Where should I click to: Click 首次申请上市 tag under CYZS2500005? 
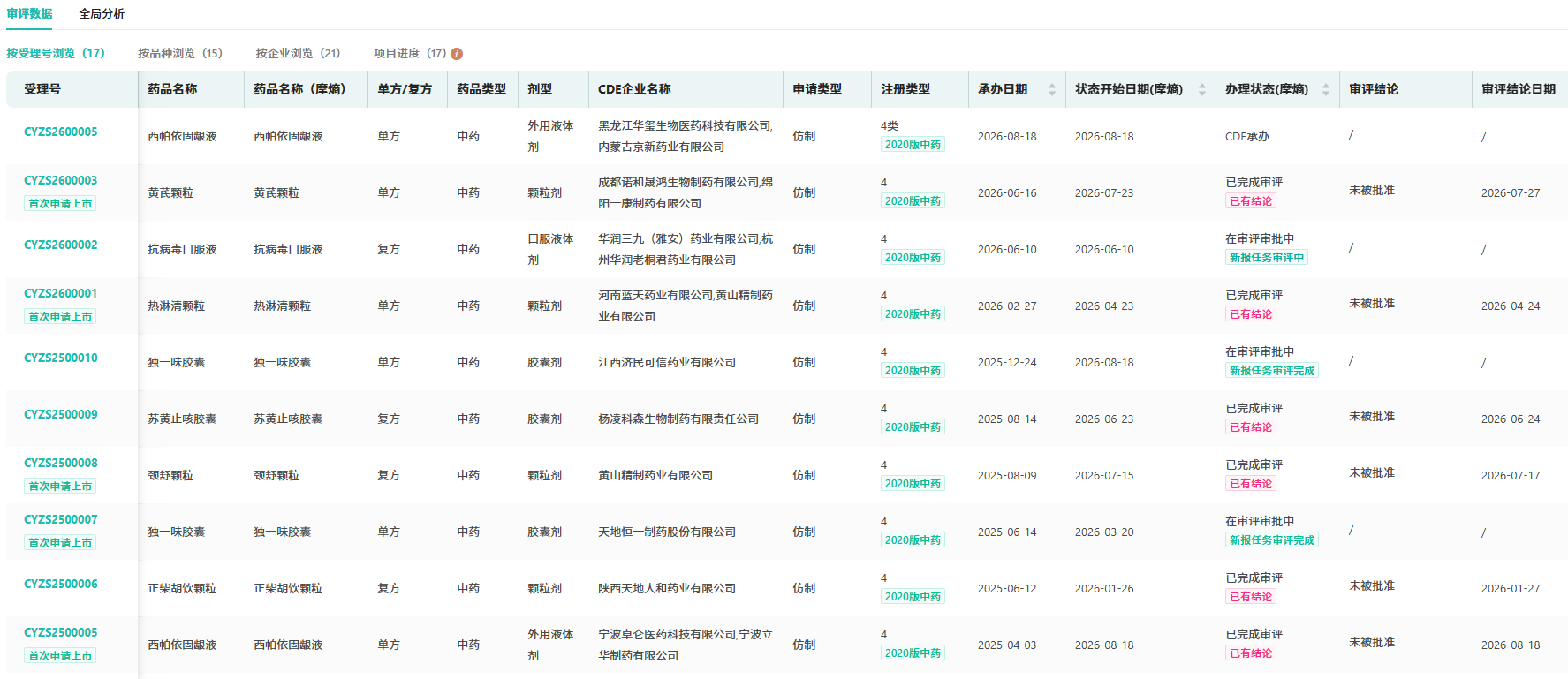pyautogui.click(x=60, y=655)
